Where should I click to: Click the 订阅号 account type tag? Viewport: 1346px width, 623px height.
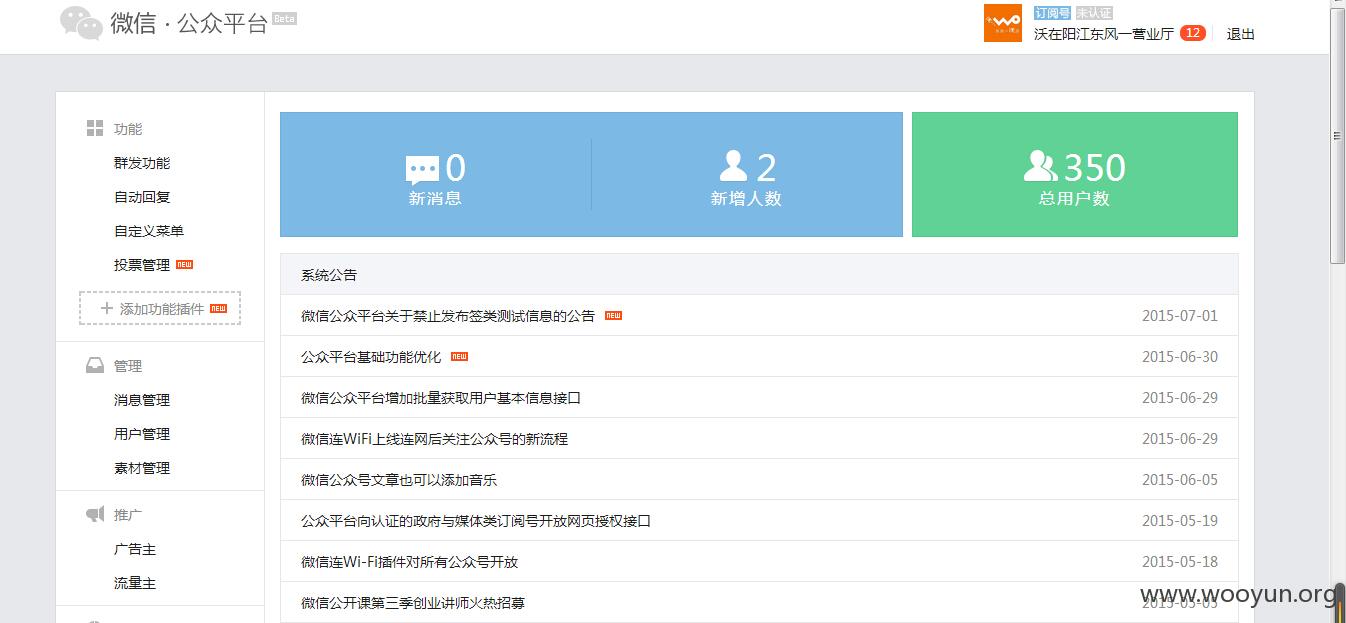click(x=1052, y=13)
